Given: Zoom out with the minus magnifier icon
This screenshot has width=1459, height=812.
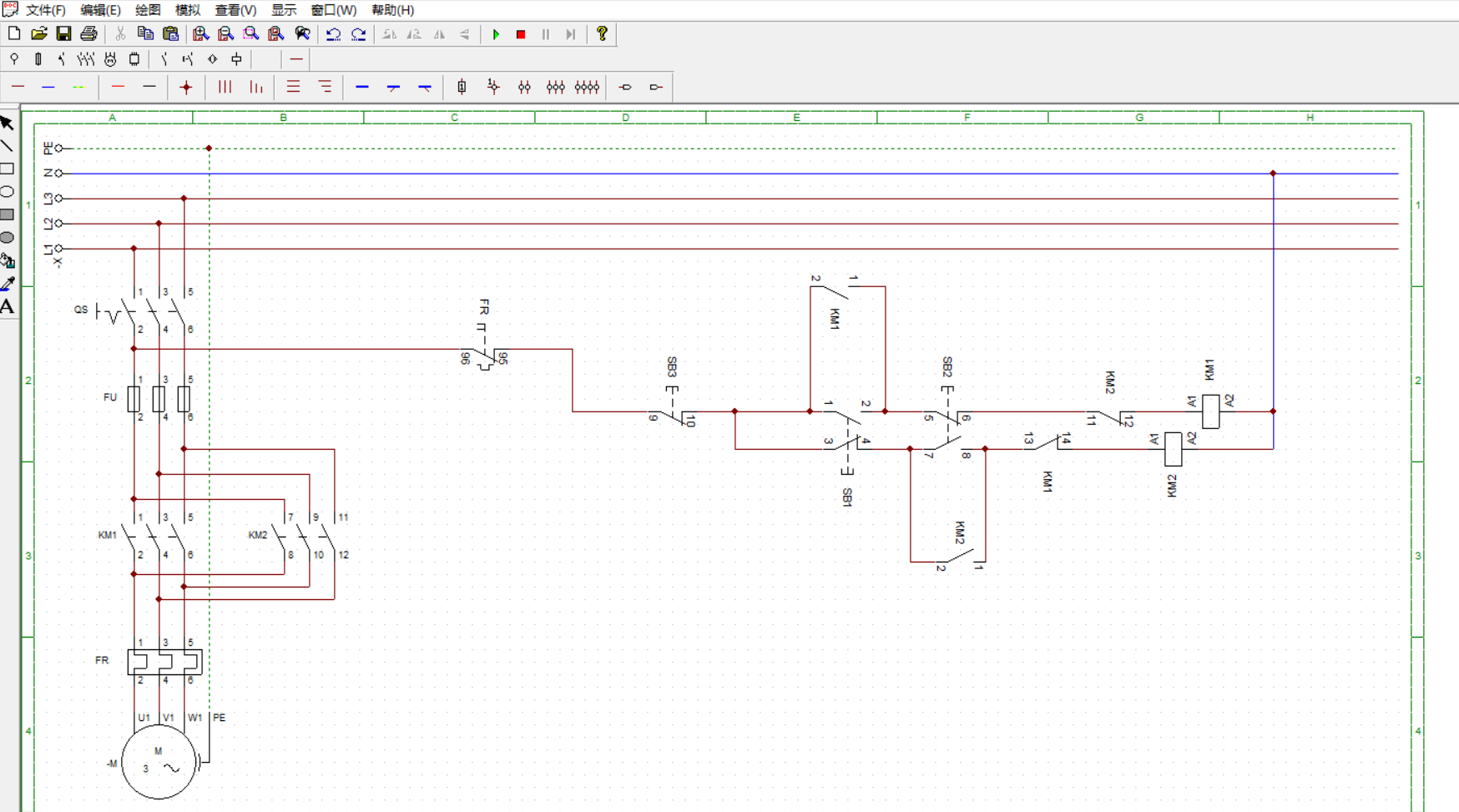Looking at the screenshot, I should (225, 34).
